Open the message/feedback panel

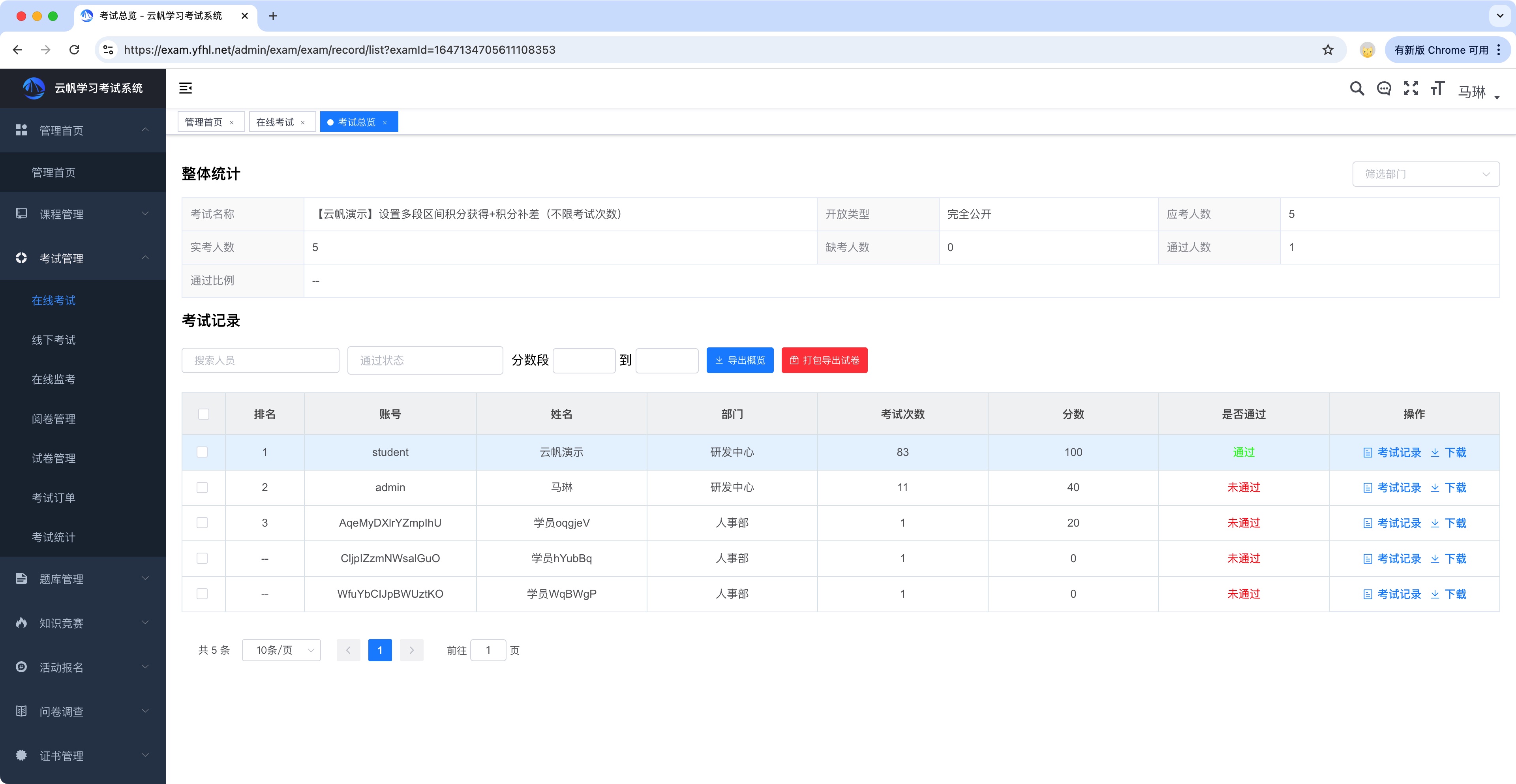coord(1384,88)
